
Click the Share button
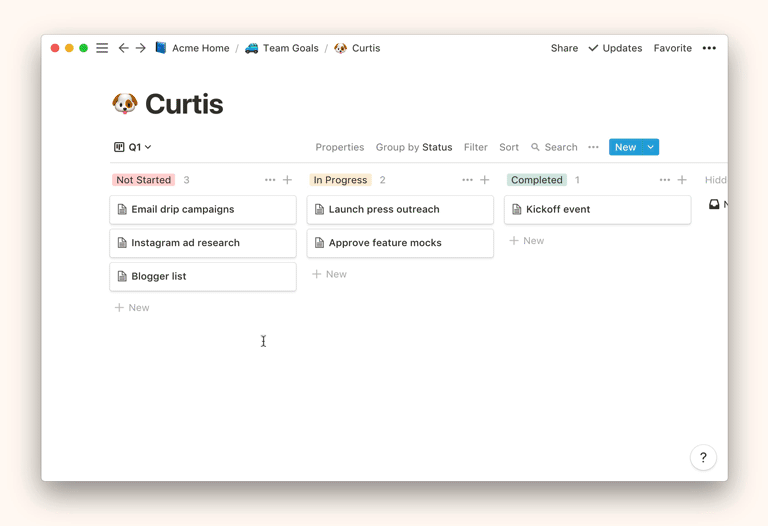(x=564, y=48)
